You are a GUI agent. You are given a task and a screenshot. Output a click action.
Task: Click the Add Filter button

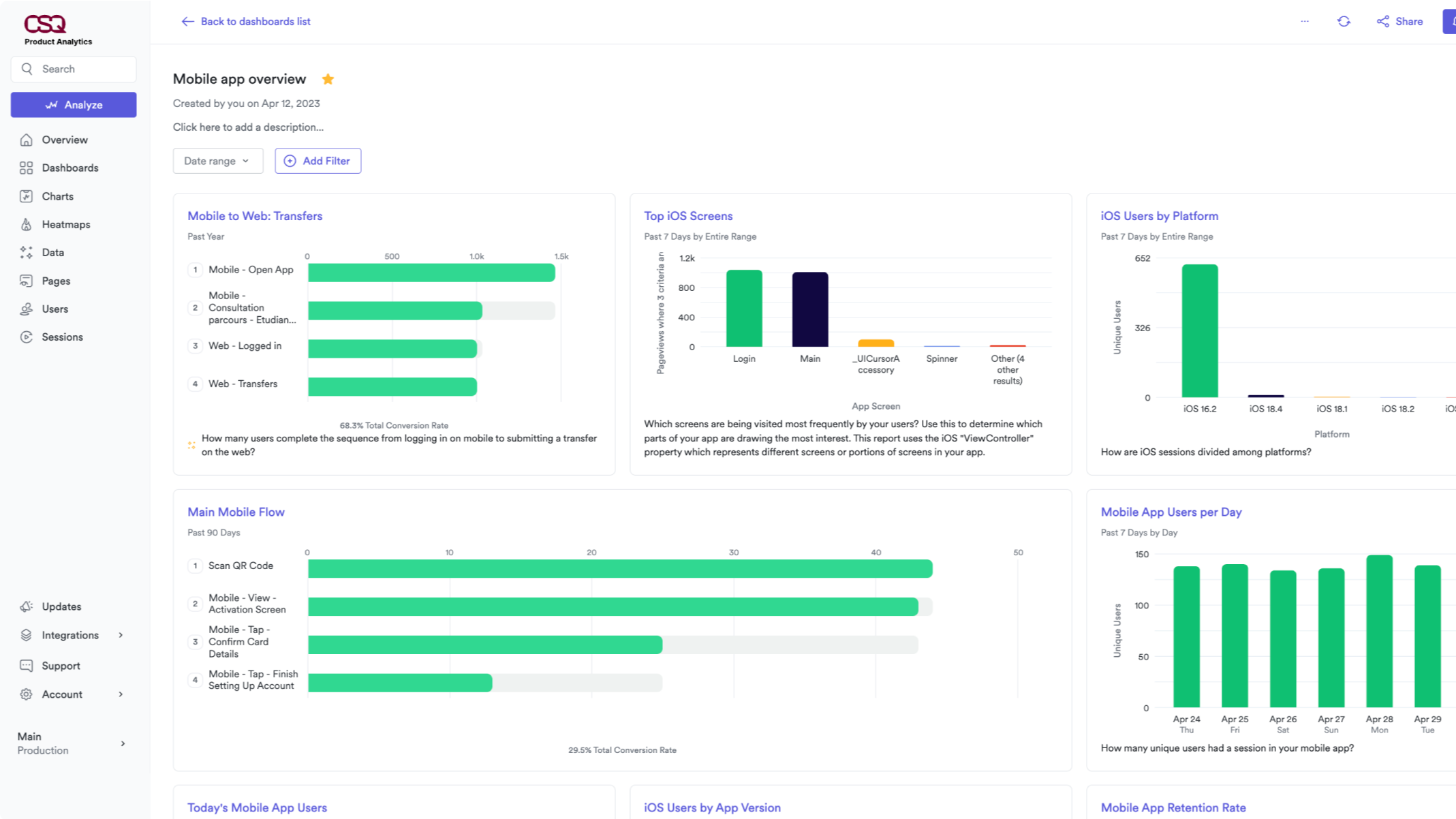pyautogui.click(x=317, y=161)
